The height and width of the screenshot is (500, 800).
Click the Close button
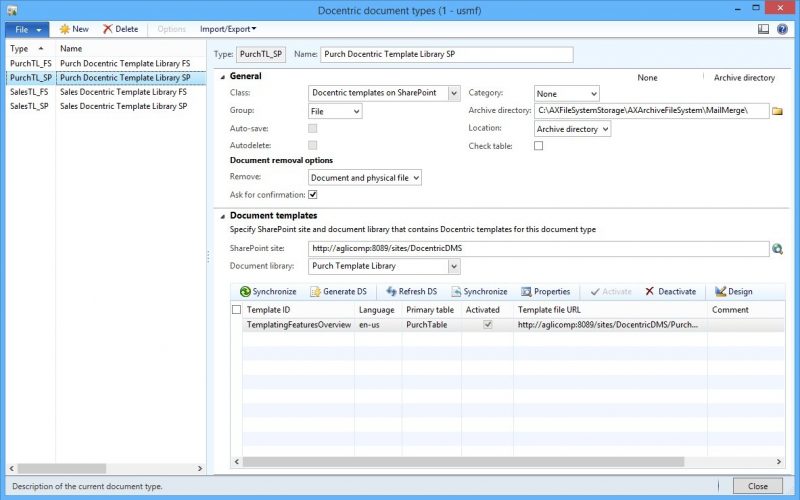(x=758, y=486)
